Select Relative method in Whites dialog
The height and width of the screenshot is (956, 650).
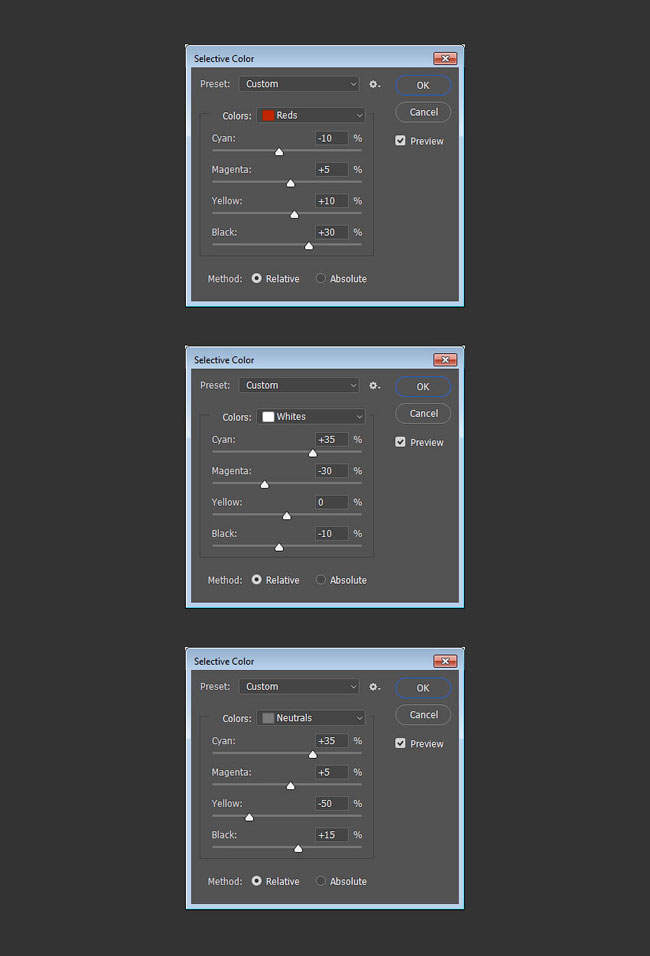(257, 579)
